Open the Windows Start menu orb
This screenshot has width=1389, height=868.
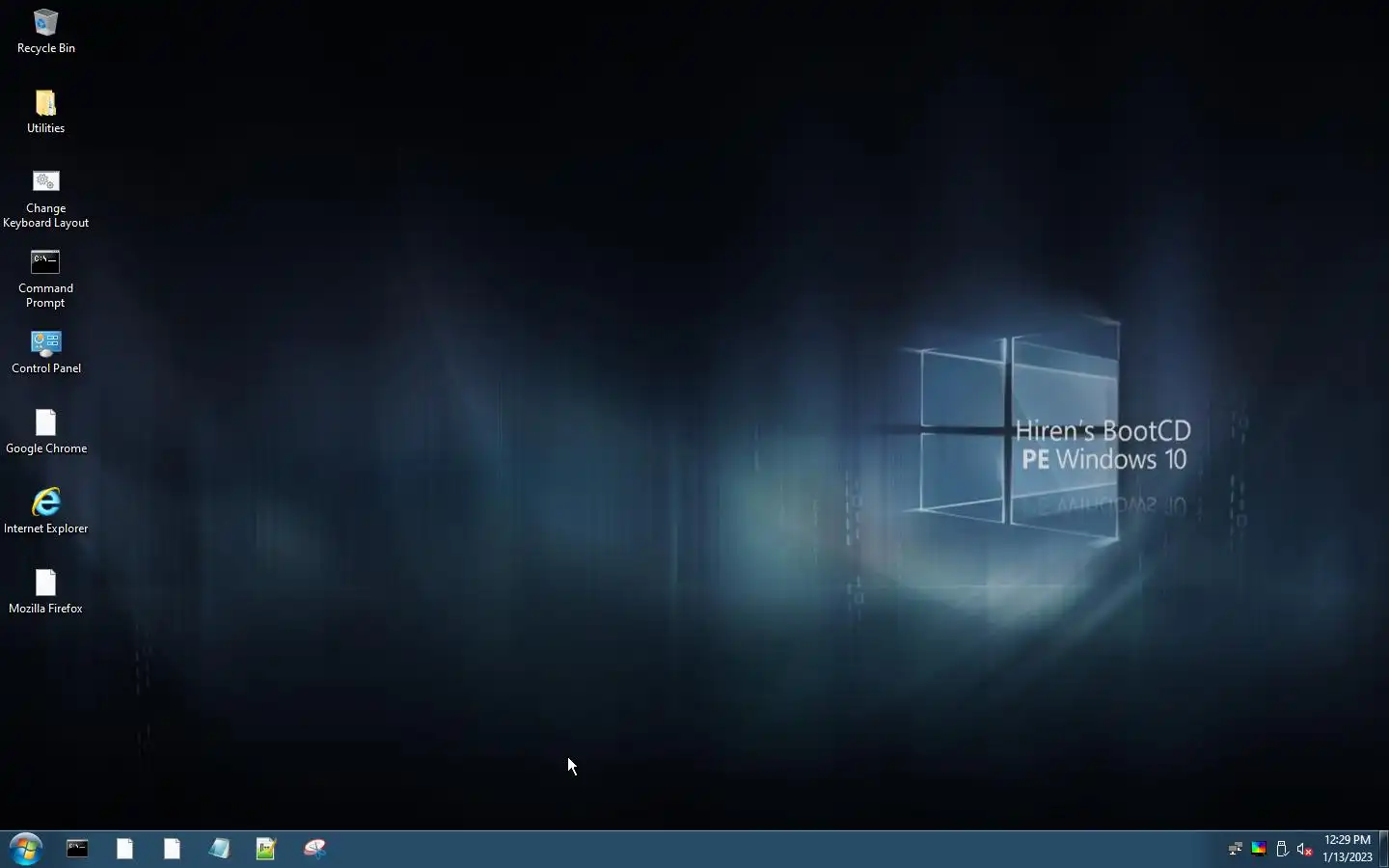tap(26, 849)
